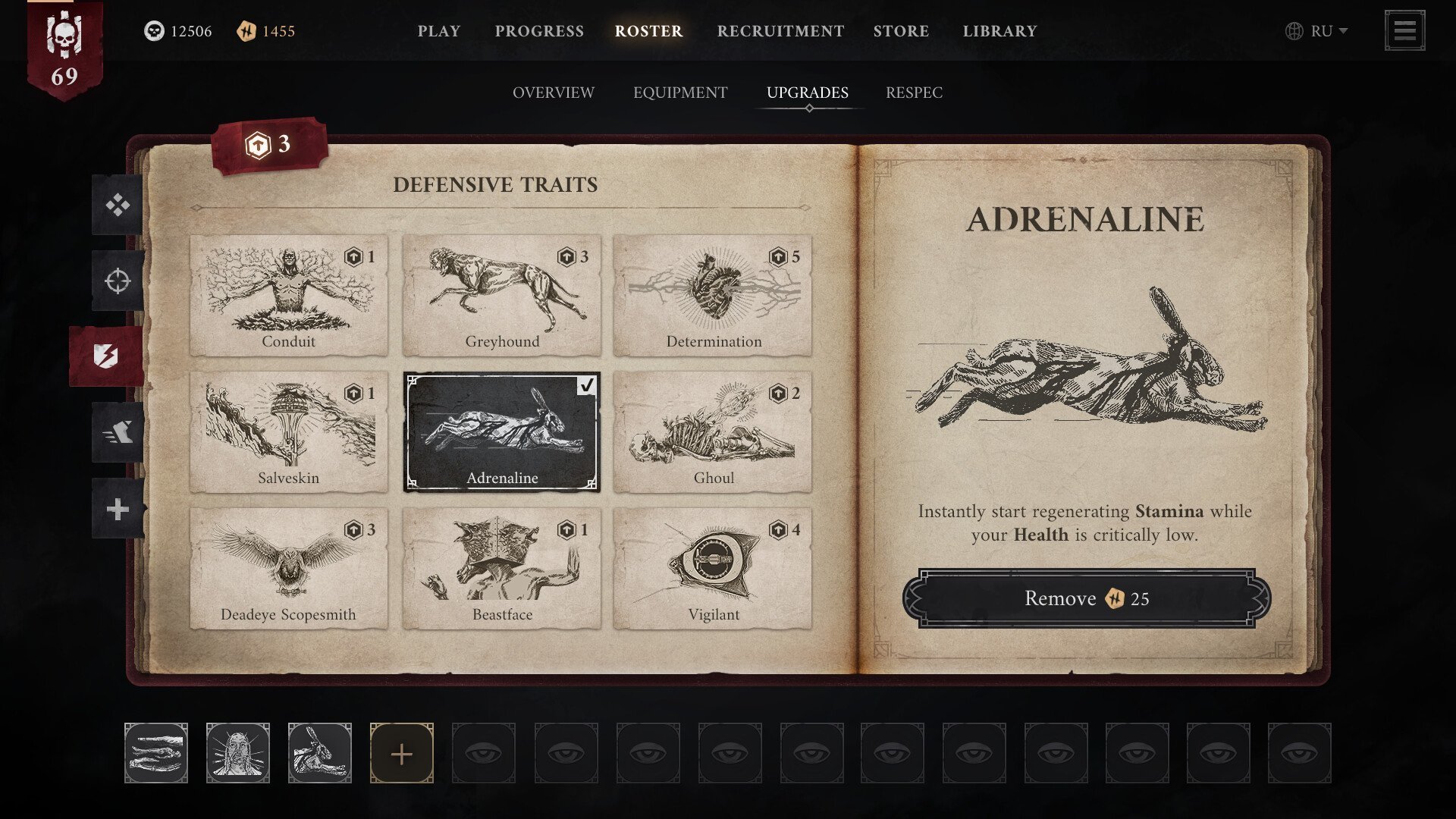1456x819 pixels.
Task: Select the Vigilant trait card
Action: (x=713, y=569)
